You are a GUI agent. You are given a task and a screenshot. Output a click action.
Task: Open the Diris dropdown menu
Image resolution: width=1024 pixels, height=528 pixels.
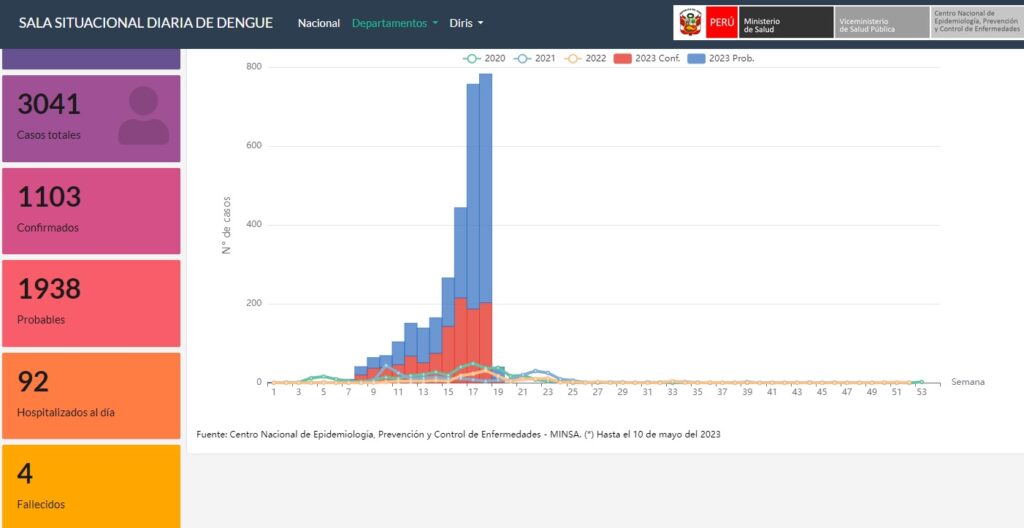pos(466,23)
